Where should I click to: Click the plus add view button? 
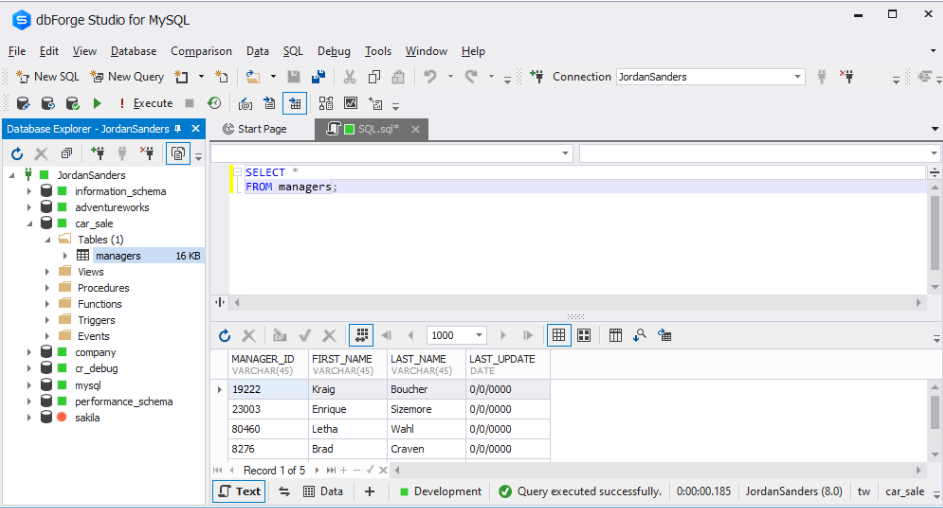369,492
